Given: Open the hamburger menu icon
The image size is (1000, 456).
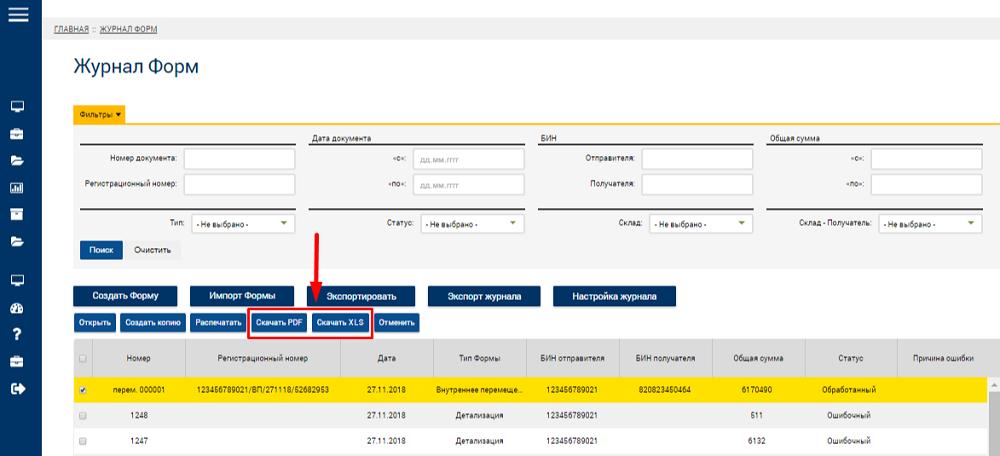Looking at the screenshot, I should click(x=18, y=14).
